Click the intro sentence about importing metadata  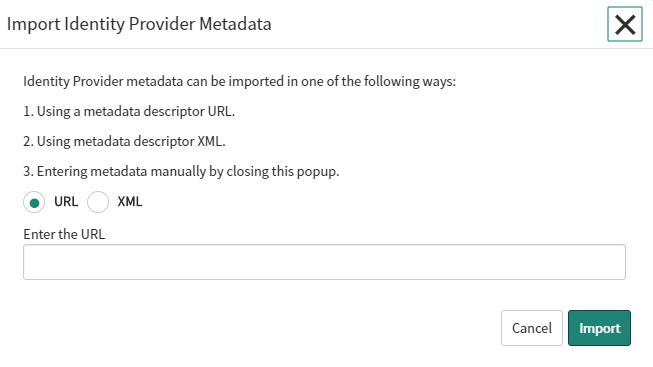pos(239,81)
